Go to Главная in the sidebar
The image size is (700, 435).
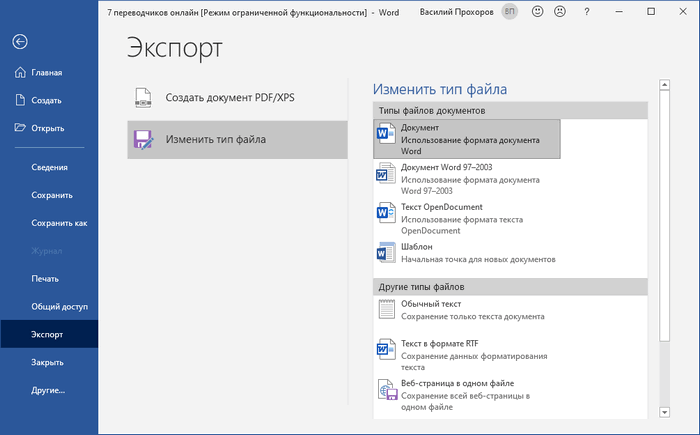pos(47,72)
